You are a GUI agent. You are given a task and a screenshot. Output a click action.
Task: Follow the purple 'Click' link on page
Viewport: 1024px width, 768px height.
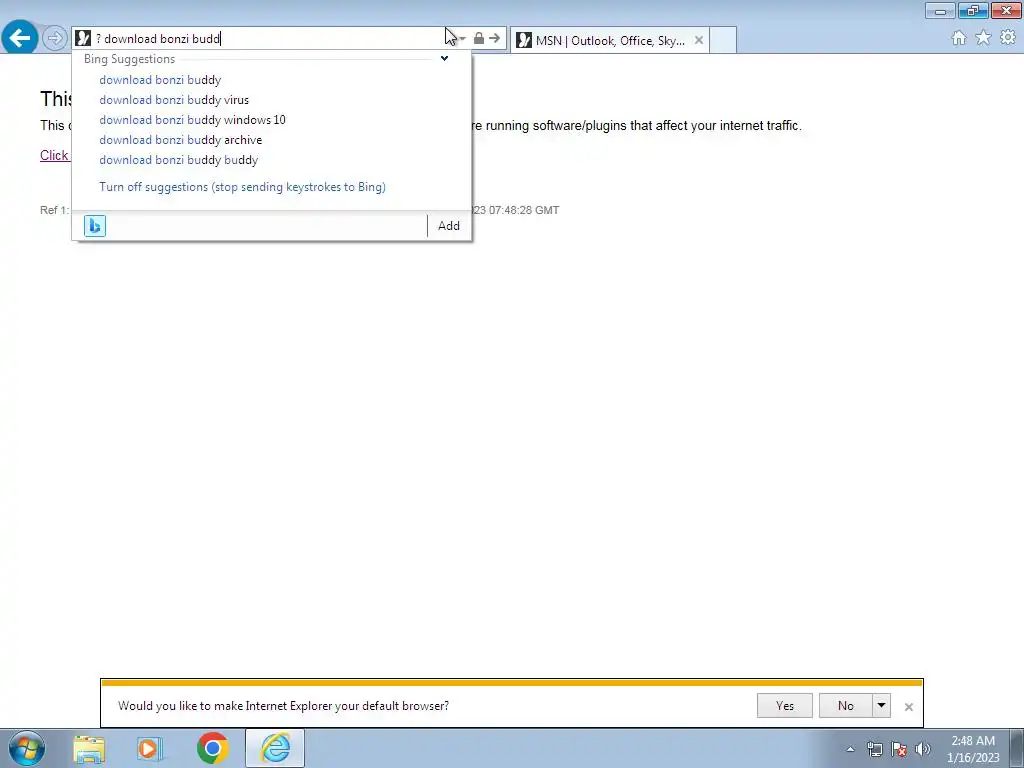[54, 155]
